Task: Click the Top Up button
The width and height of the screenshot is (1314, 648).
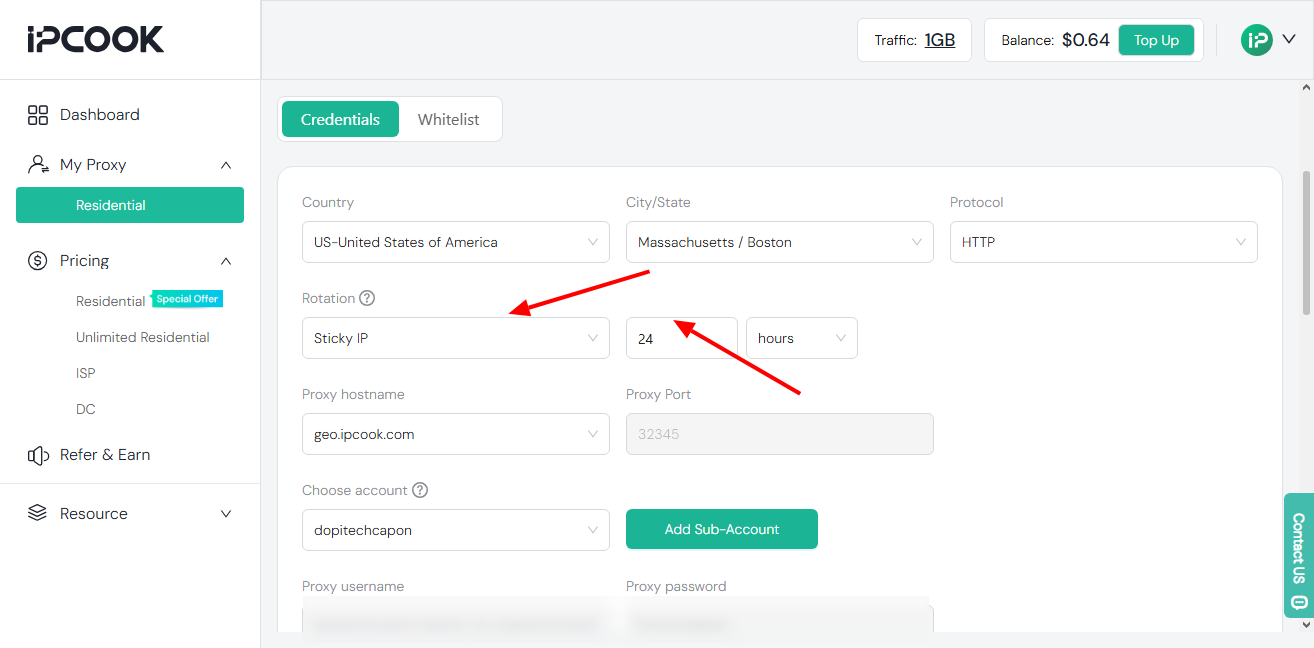Action: pyautogui.click(x=1156, y=40)
